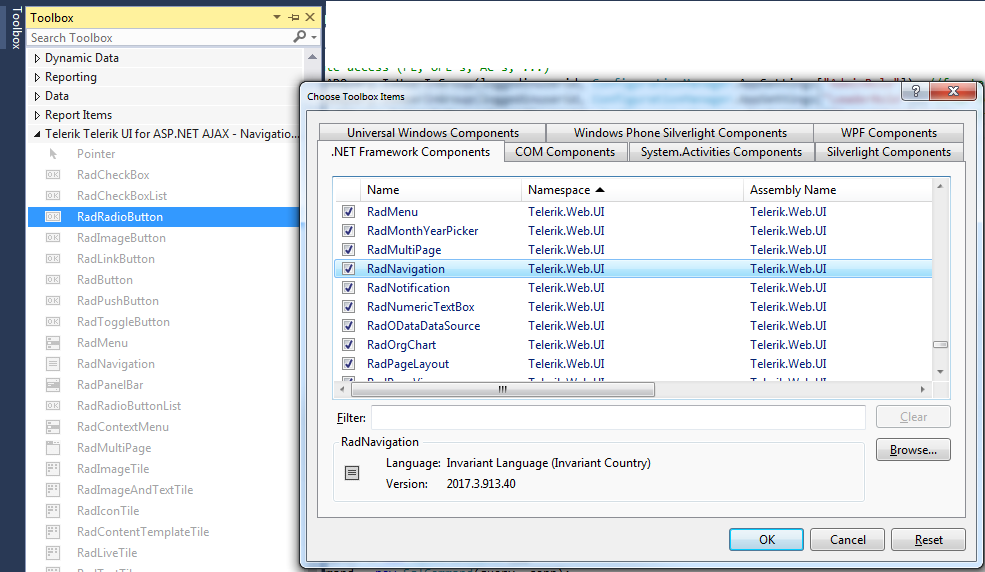Click the vertical scrollbar thumb in component list
This screenshot has height=572, width=985.
(940, 344)
